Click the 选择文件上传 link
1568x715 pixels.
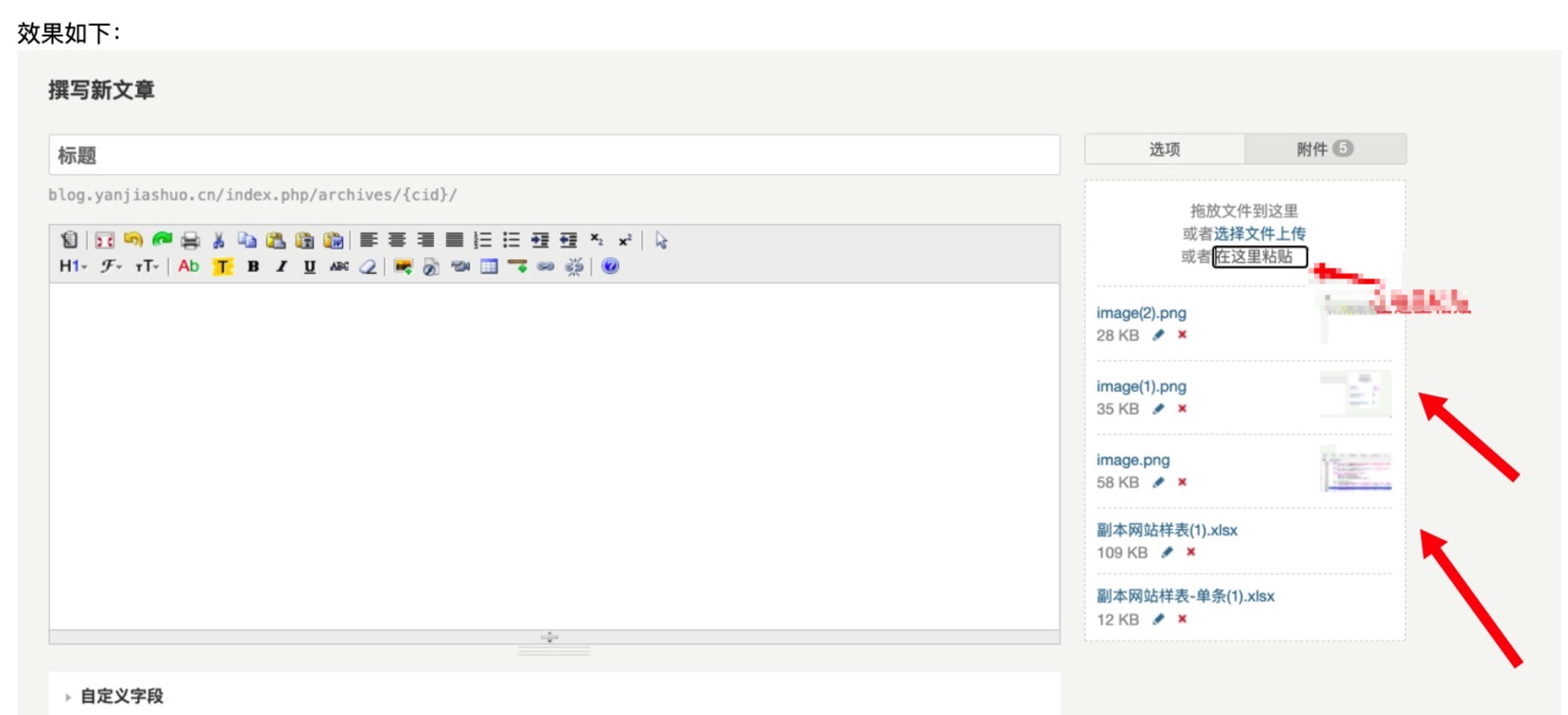coord(1259,233)
